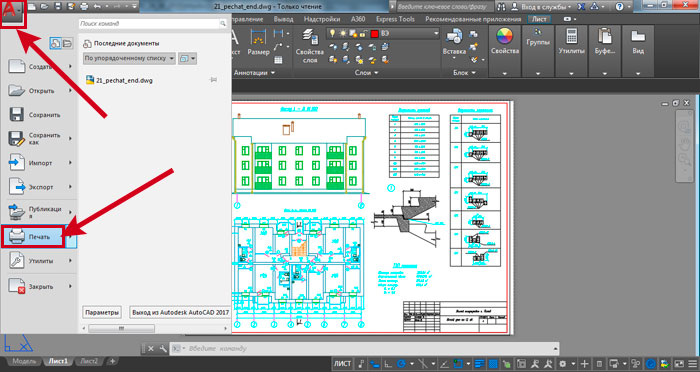Image resolution: width=700 pixels, height=372 pixels.
Task: Toggle object snap in status bar
Action: coord(458,364)
